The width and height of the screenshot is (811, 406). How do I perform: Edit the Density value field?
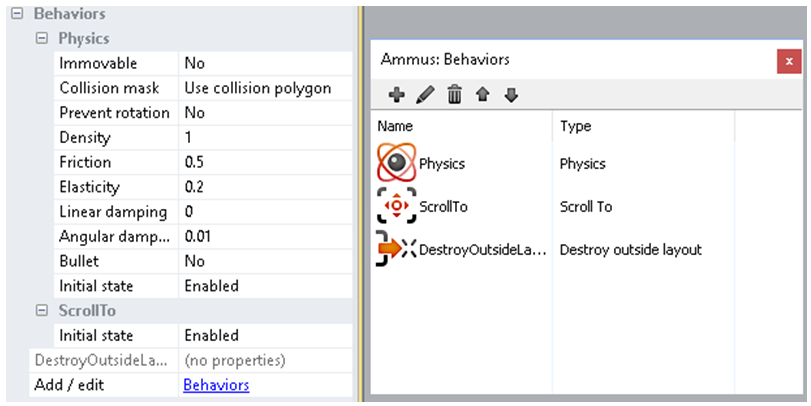click(265, 138)
